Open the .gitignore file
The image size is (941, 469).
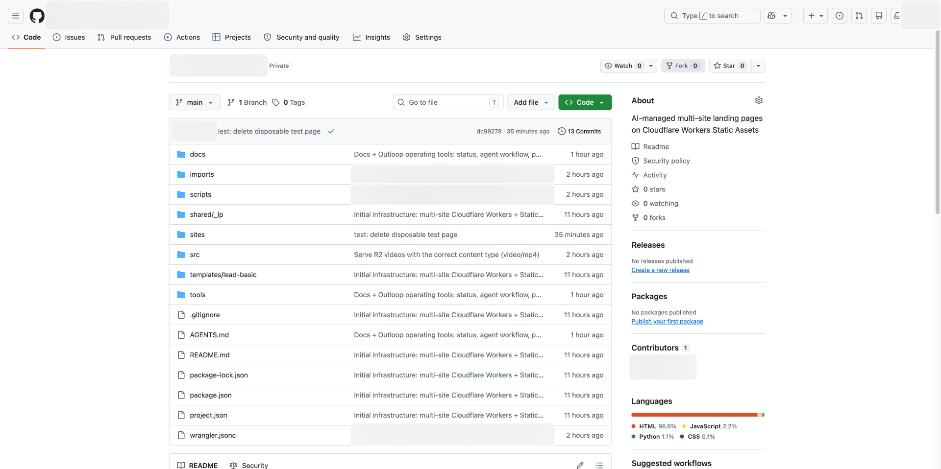(x=205, y=315)
